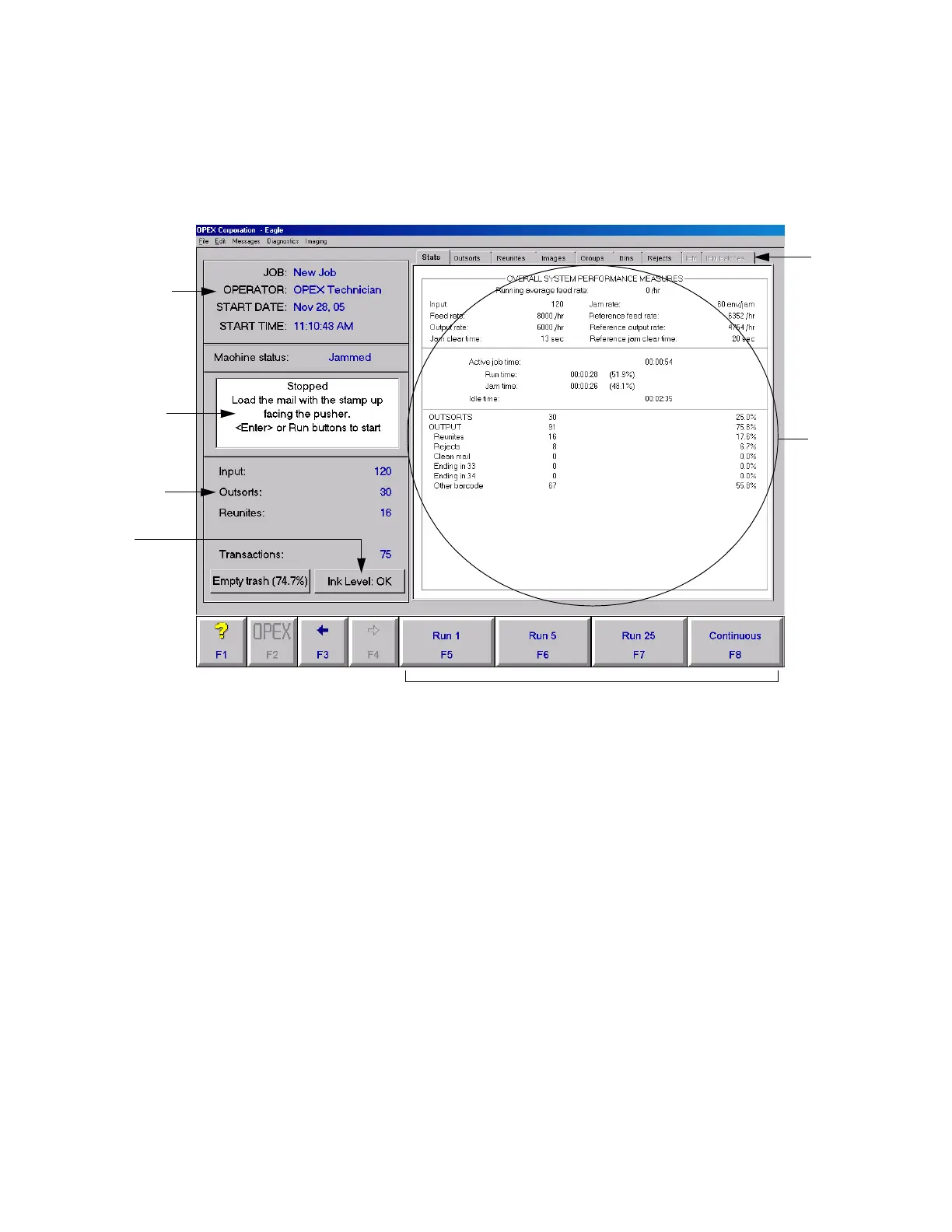The image size is (952, 1232).
Task: Switch to the Outsorts tab
Action: 467,258
